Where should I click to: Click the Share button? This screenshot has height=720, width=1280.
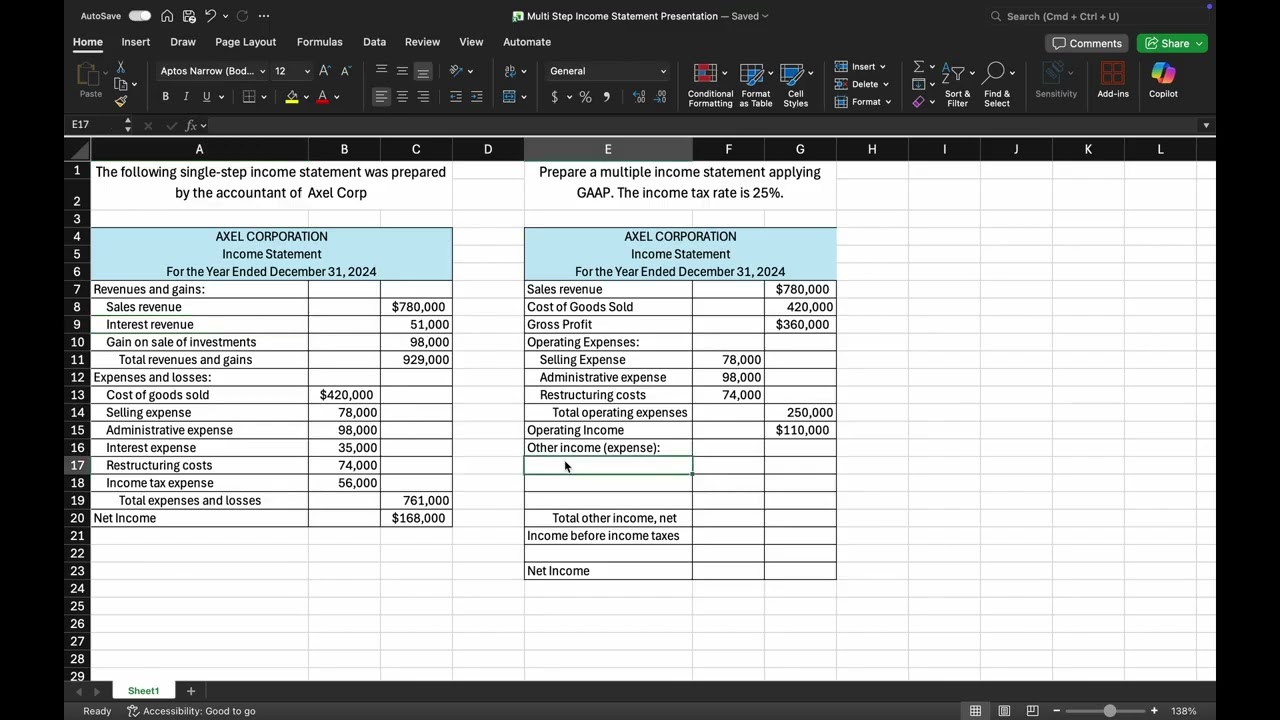pos(1172,43)
